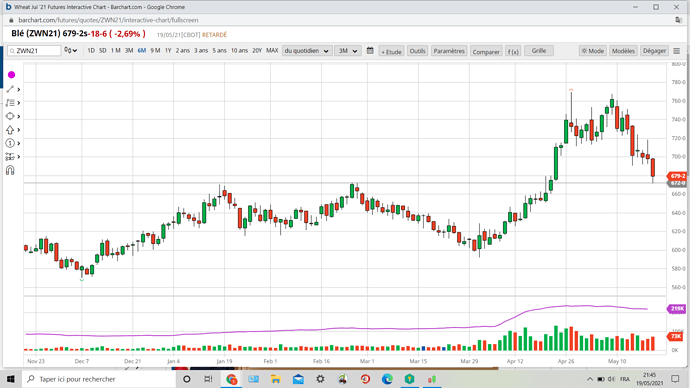Select the shape drawing tool
690x388 pixels.
coord(10,116)
